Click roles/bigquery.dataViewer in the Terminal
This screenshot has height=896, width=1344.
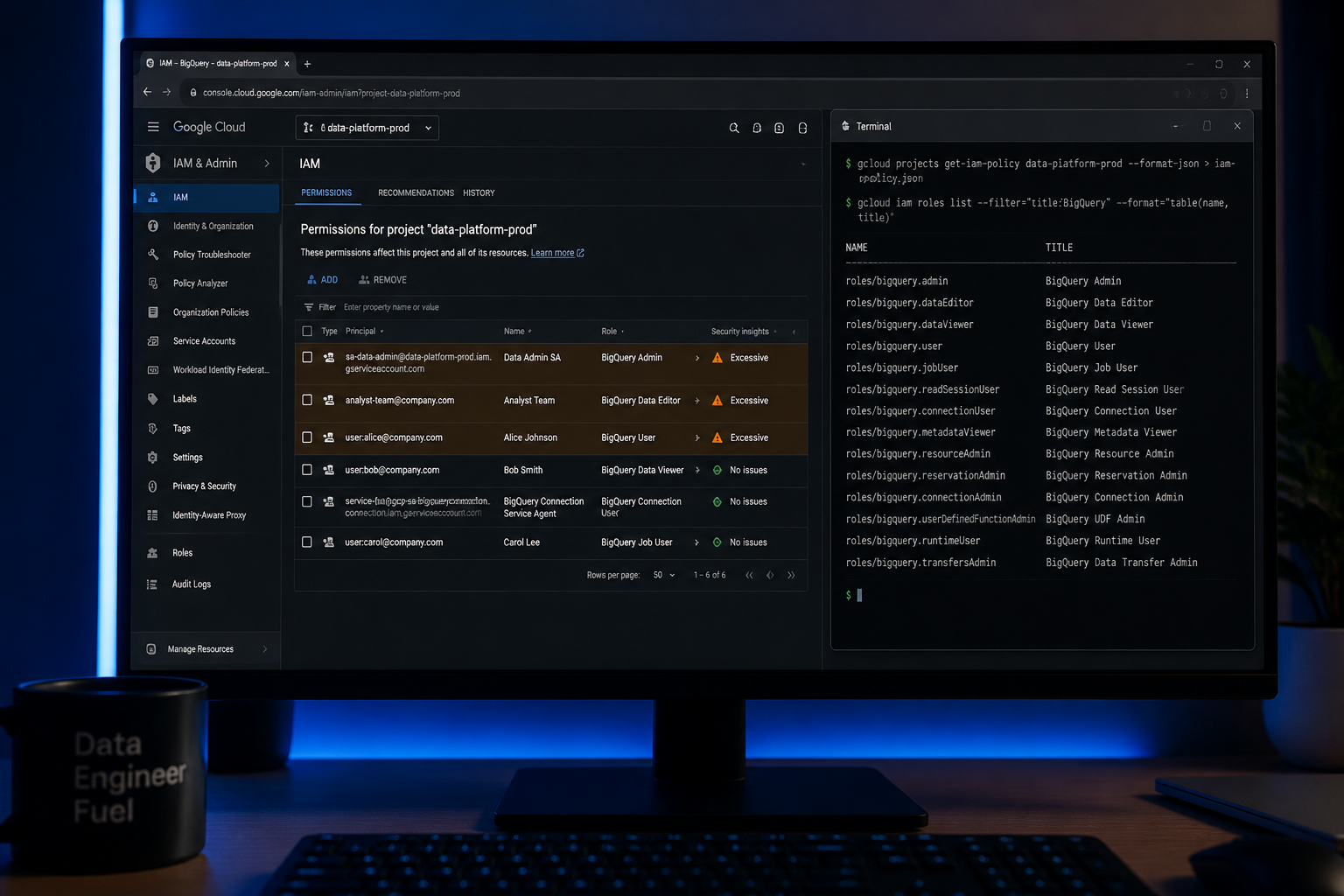(x=909, y=325)
